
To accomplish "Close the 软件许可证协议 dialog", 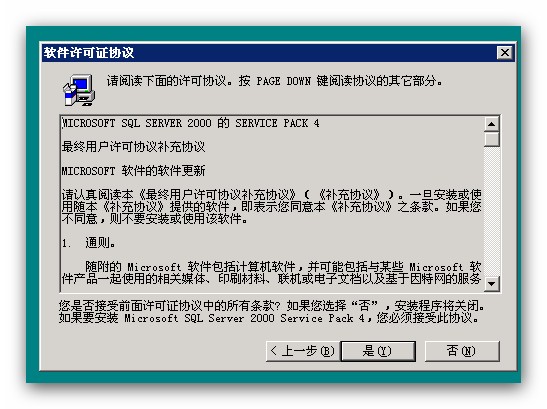I will pyautogui.click(x=504, y=53).
